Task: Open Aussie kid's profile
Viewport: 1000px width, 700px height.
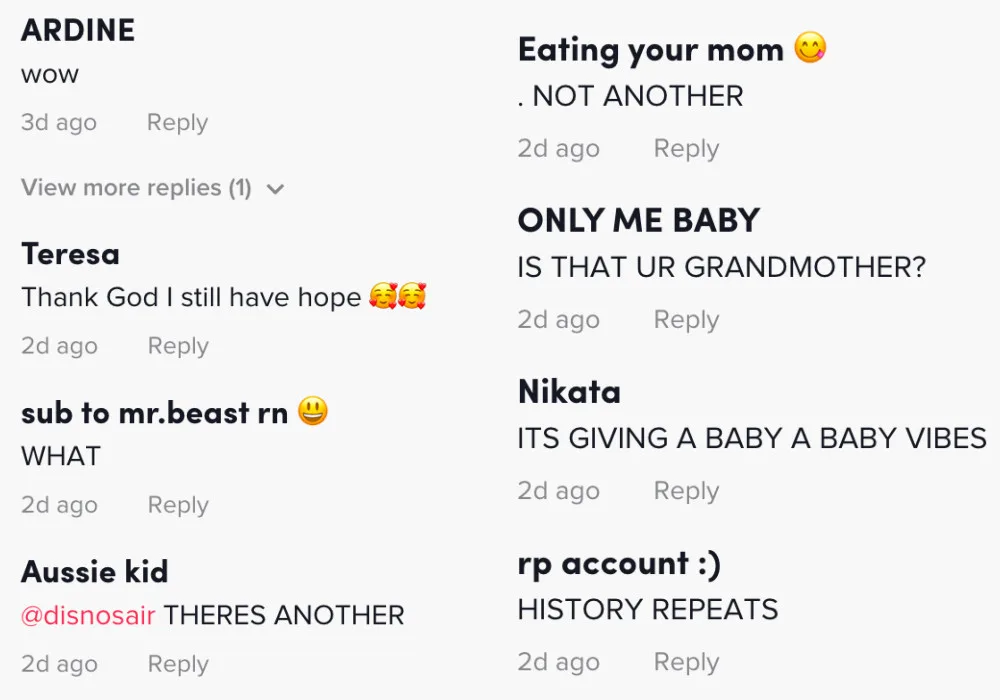Action: (94, 572)
